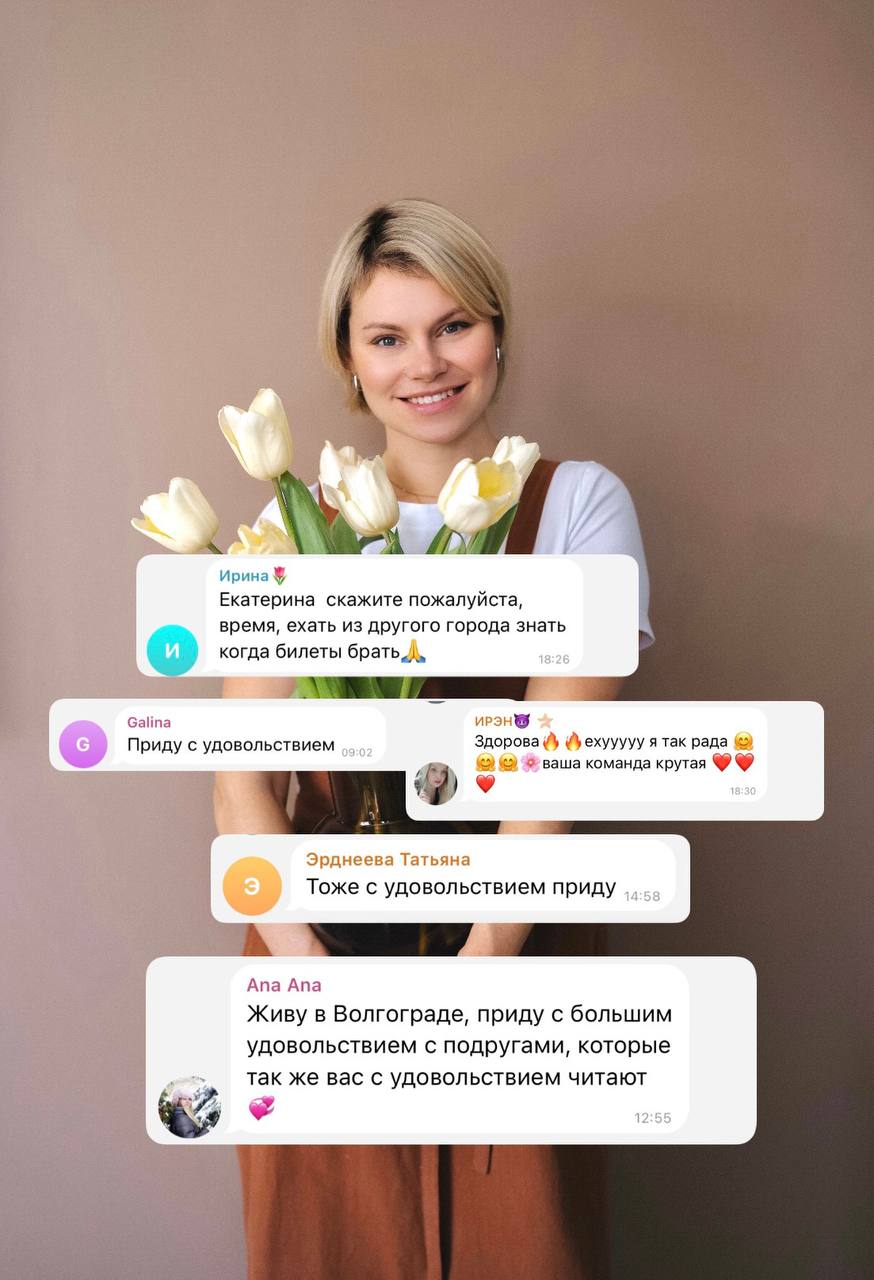874x1280 pixels.
Task: Click the name Эрднеева Татьяна
Action: 388,859
